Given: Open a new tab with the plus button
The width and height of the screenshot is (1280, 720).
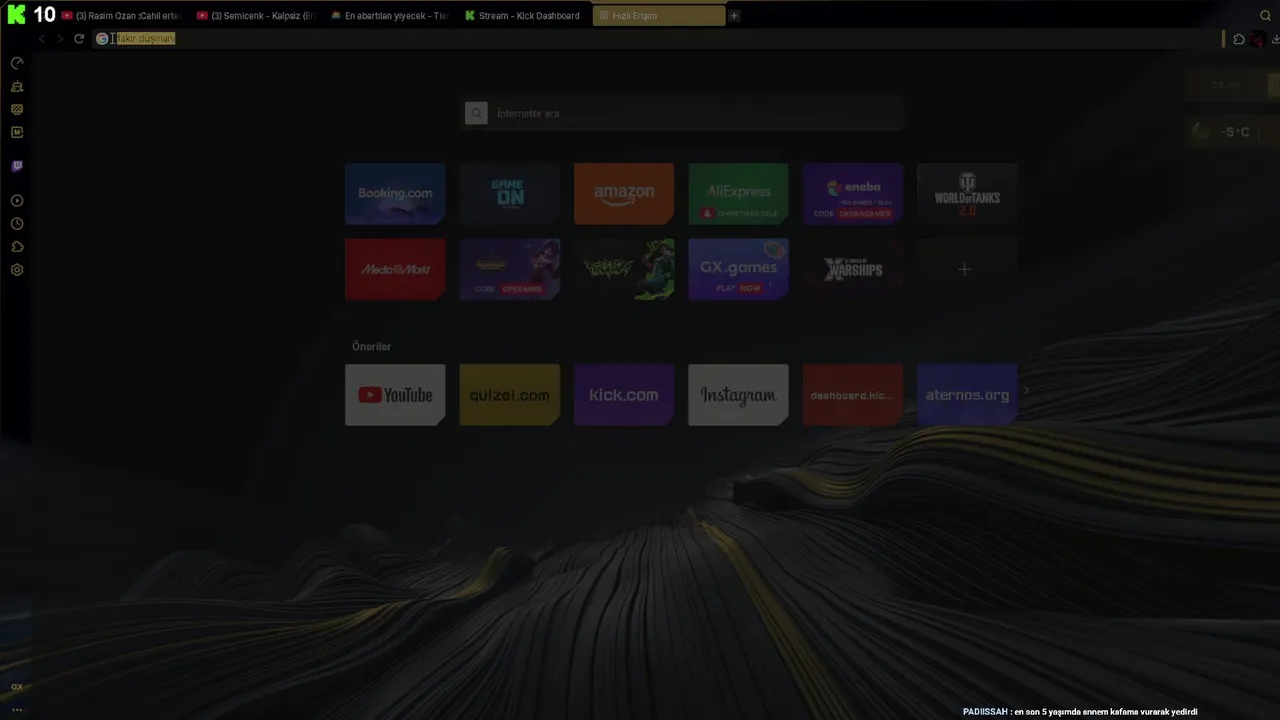Looking at the screenshot, I should [734, 16].
